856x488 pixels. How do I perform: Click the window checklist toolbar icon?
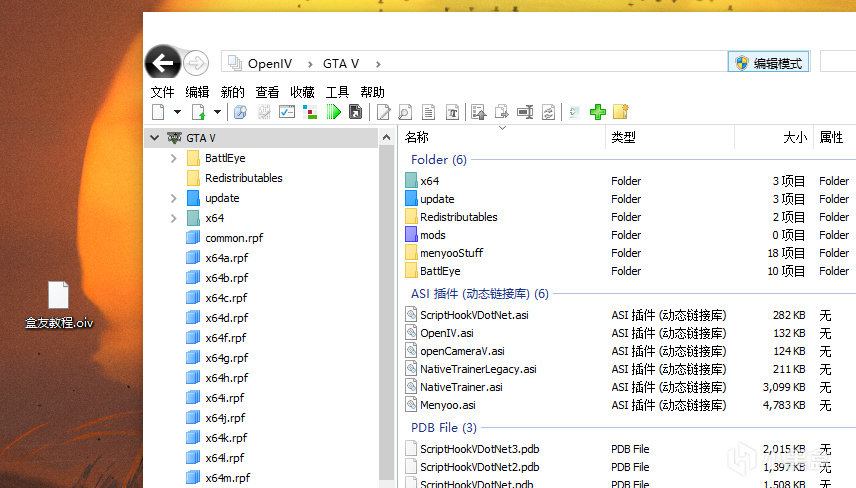(x=287, y=112)
